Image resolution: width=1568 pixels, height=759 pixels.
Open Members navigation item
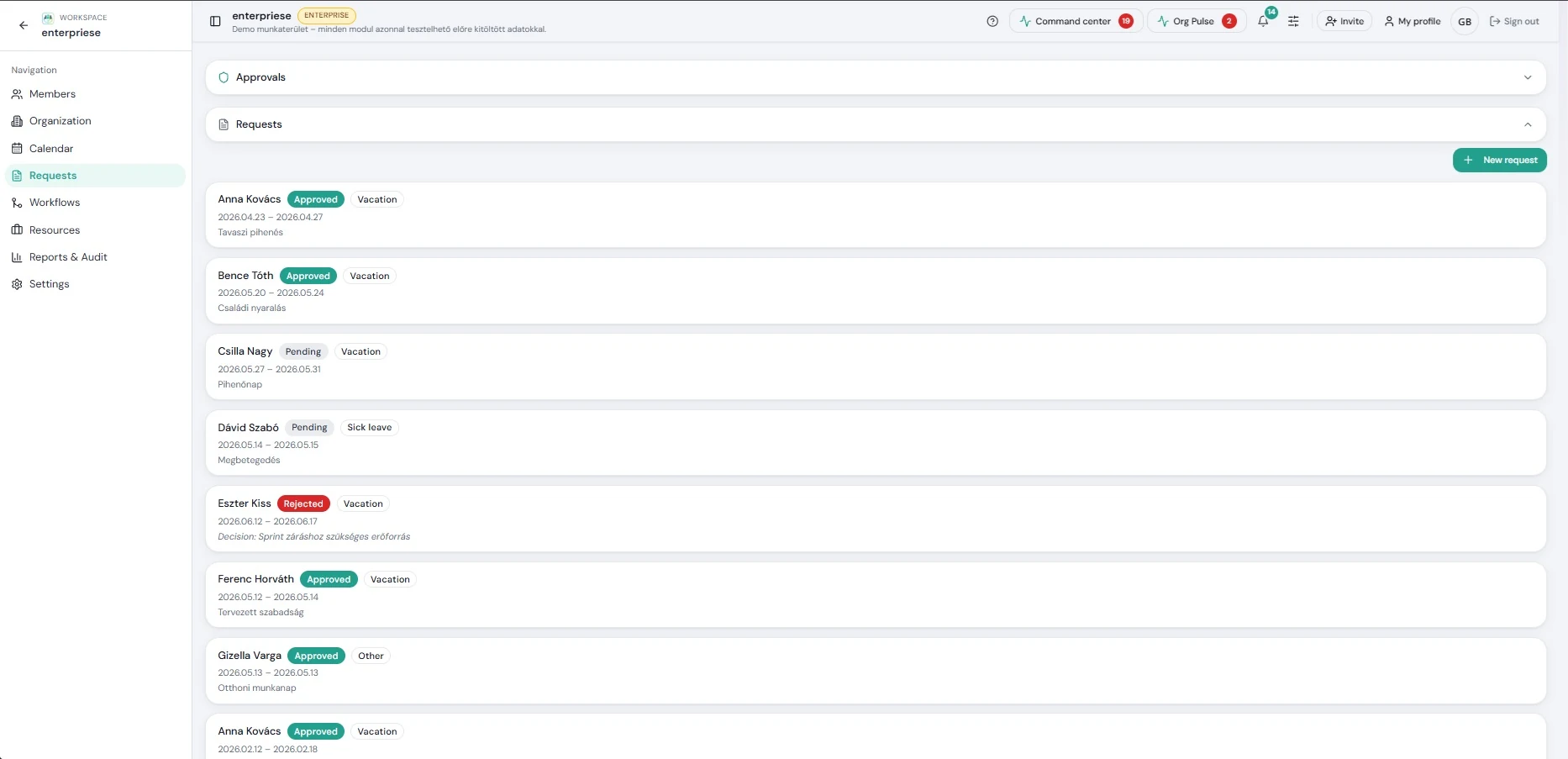[95, 94]
